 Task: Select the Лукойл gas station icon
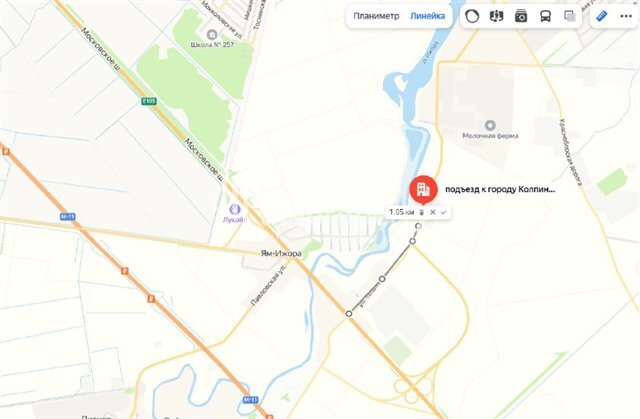point(235,210)
